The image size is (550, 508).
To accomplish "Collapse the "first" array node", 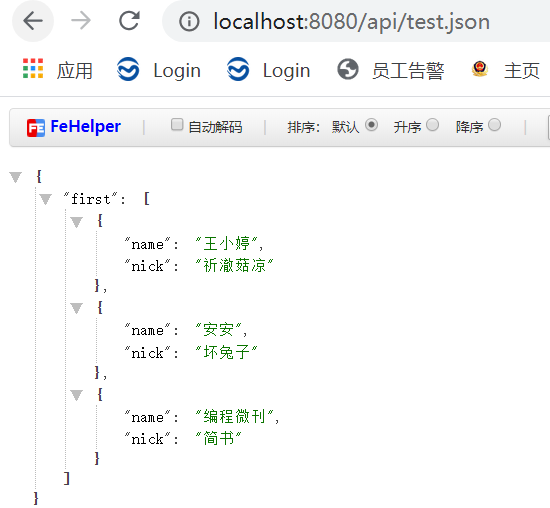I will (46, 199).
